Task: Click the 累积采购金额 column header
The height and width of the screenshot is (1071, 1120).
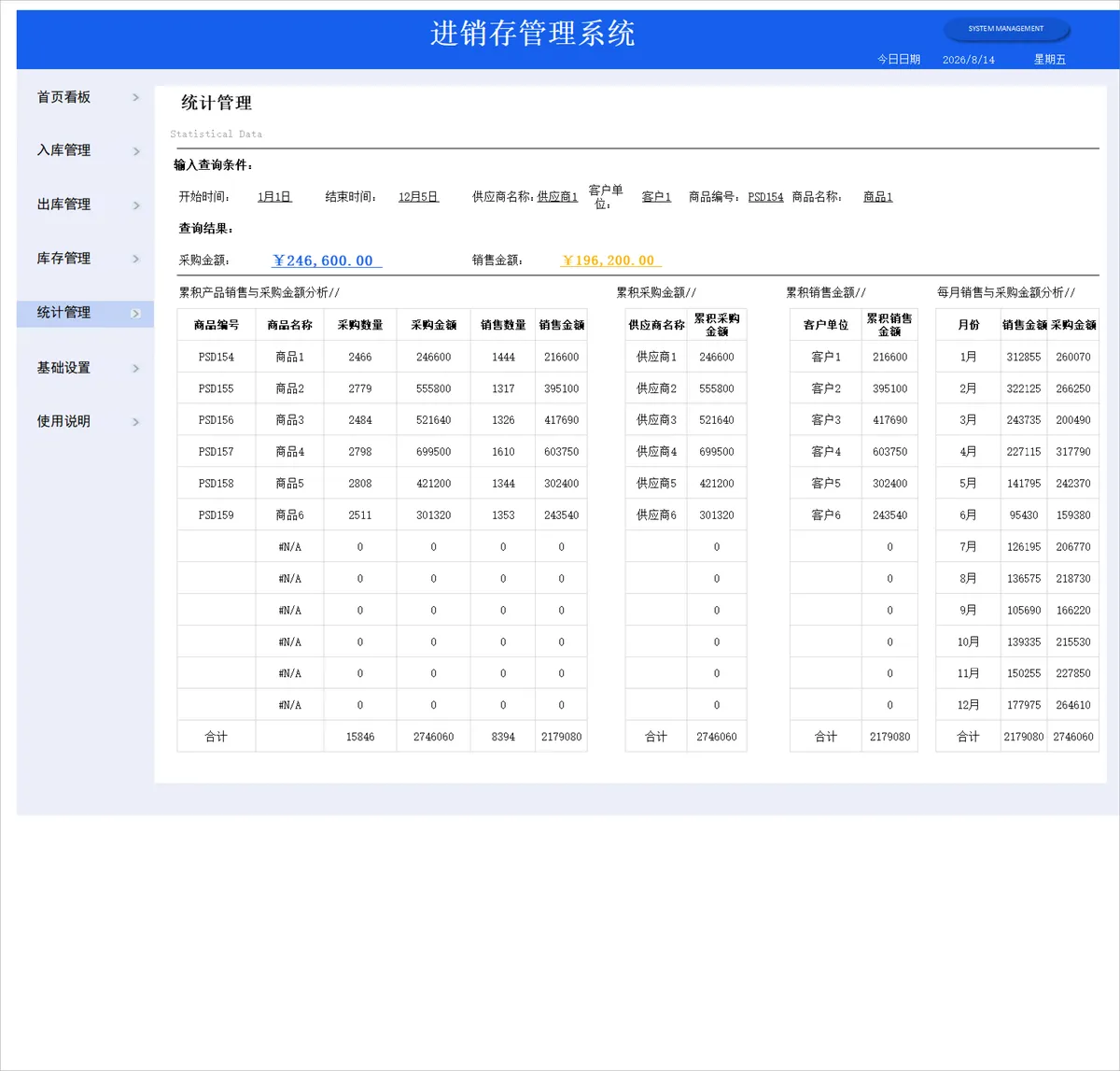Action: coord(717,325)
